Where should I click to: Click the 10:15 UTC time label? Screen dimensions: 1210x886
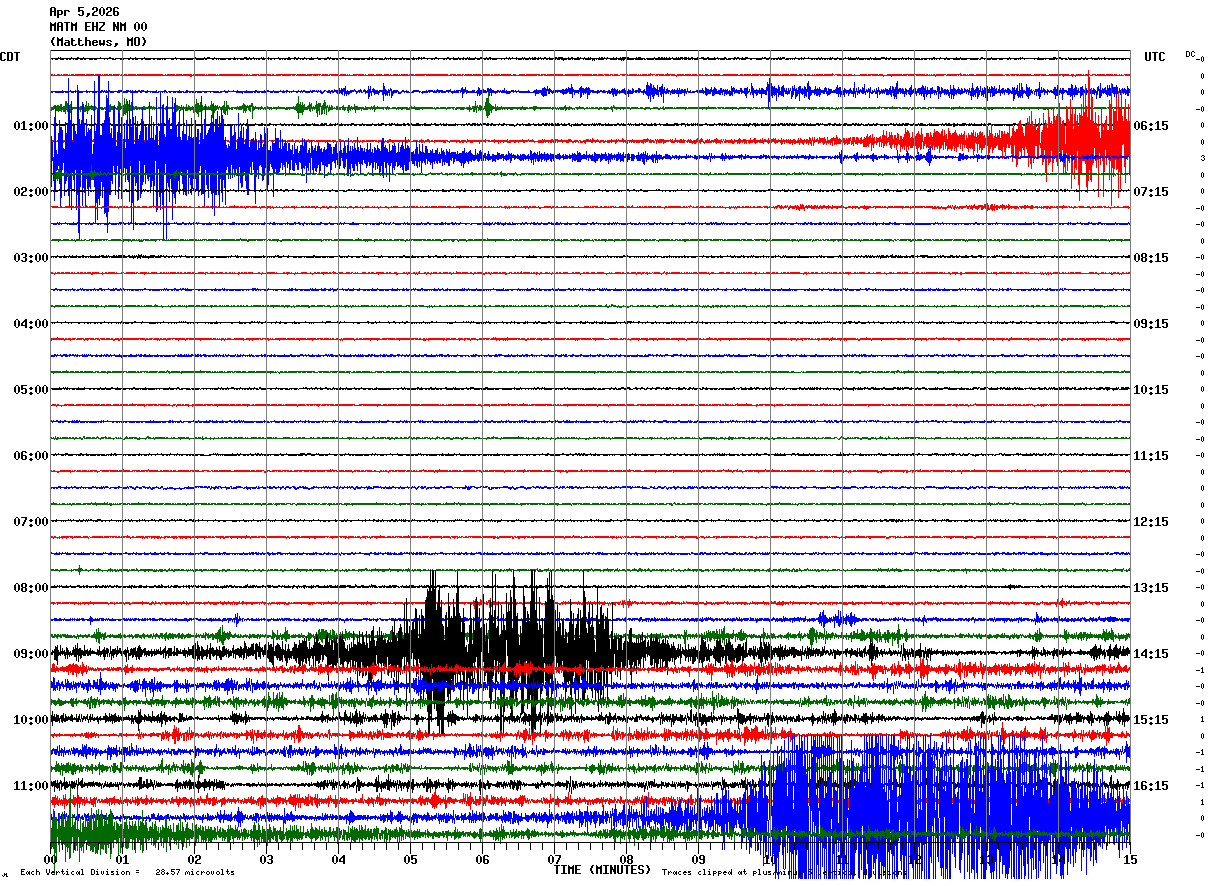1152,390
